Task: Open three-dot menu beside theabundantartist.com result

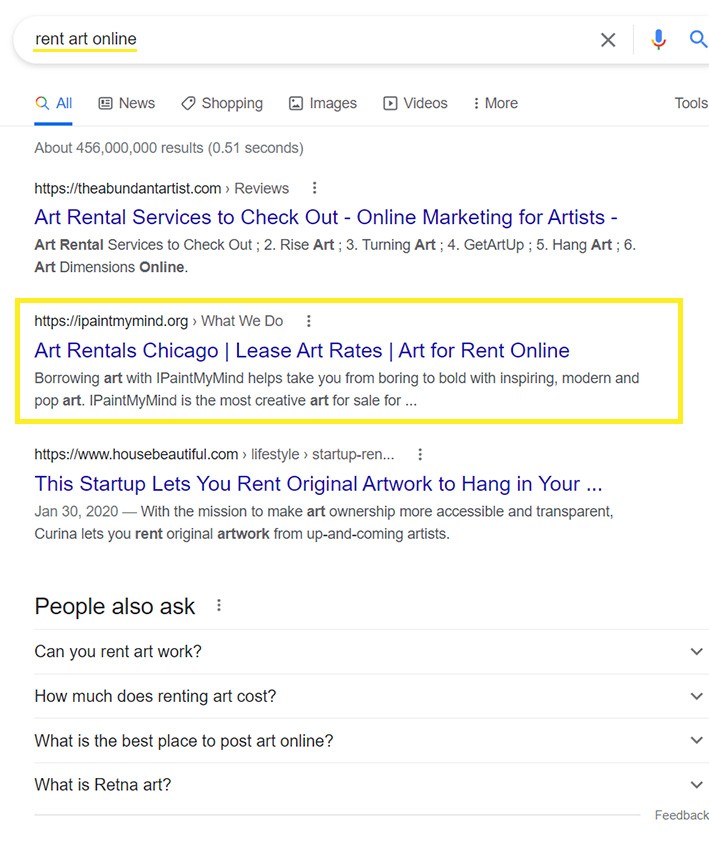Action: tap(315, 188)
